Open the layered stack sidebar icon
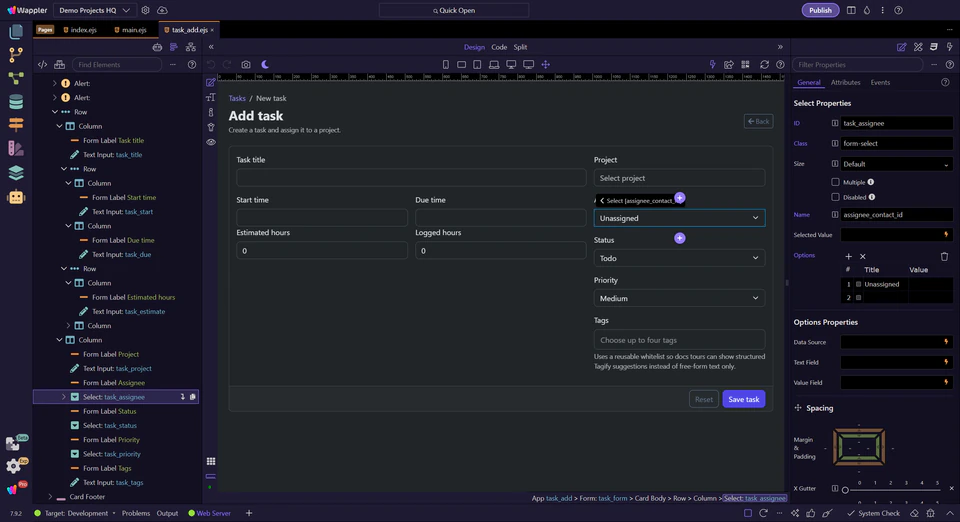960x522 pixels. pos(16,173)
